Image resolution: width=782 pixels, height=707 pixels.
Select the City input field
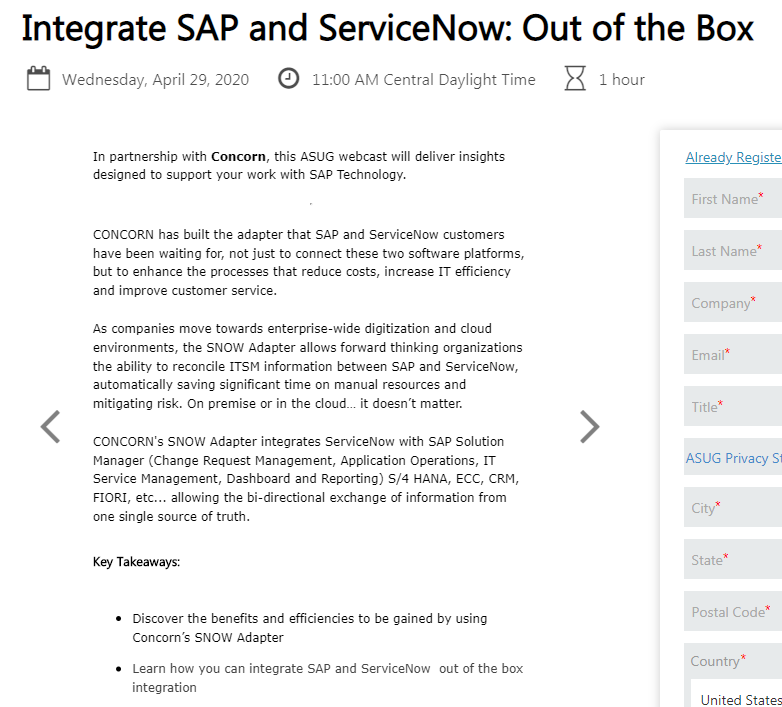(x=733, y=507)
